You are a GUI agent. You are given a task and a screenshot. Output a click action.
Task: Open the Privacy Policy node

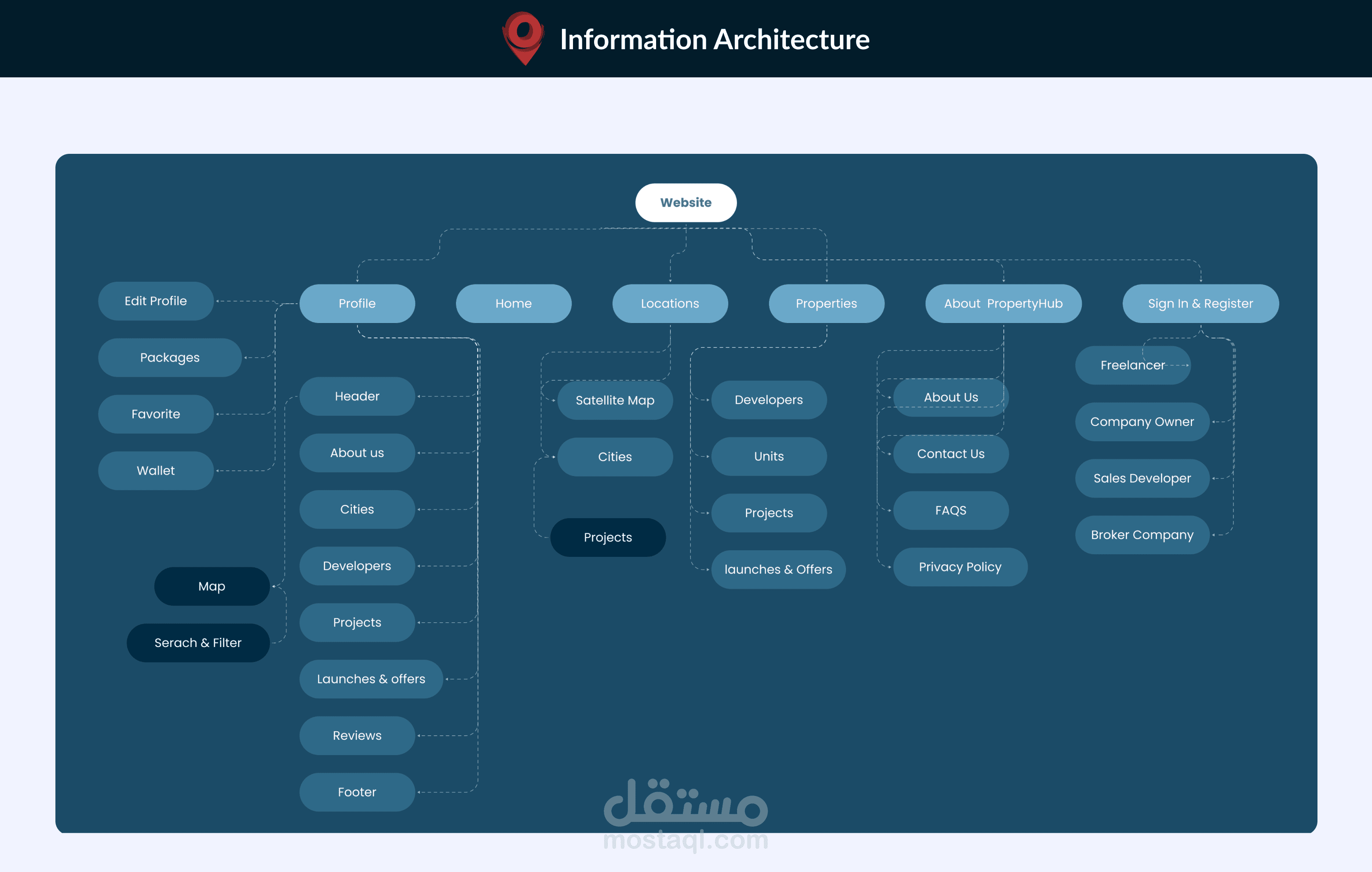[x=960, y=567]
